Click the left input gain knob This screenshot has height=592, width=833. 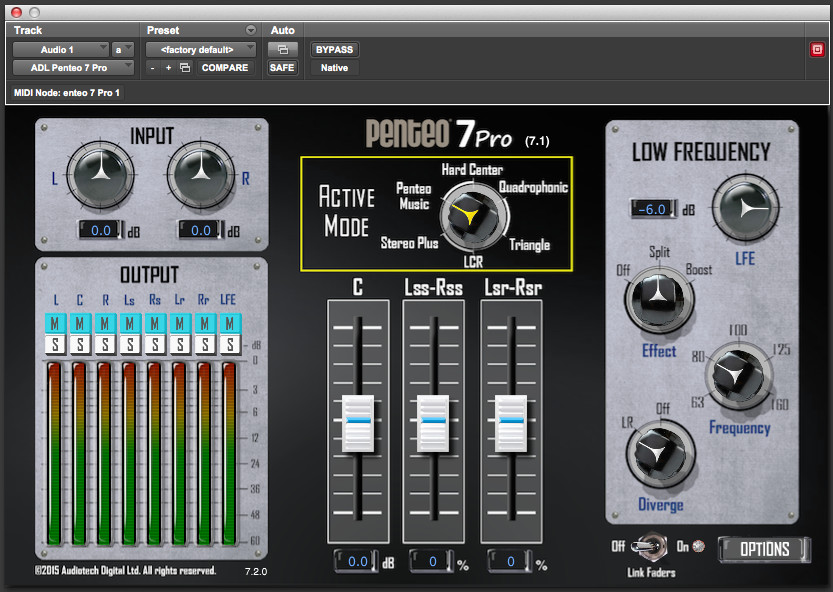tap(100, 174)
